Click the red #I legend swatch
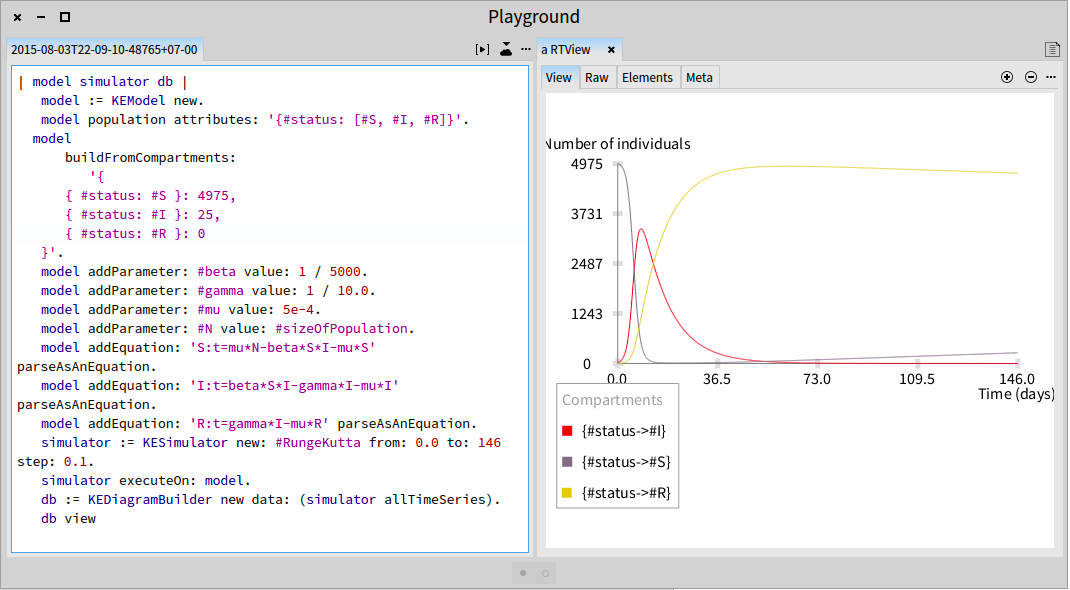 point(567,430)
